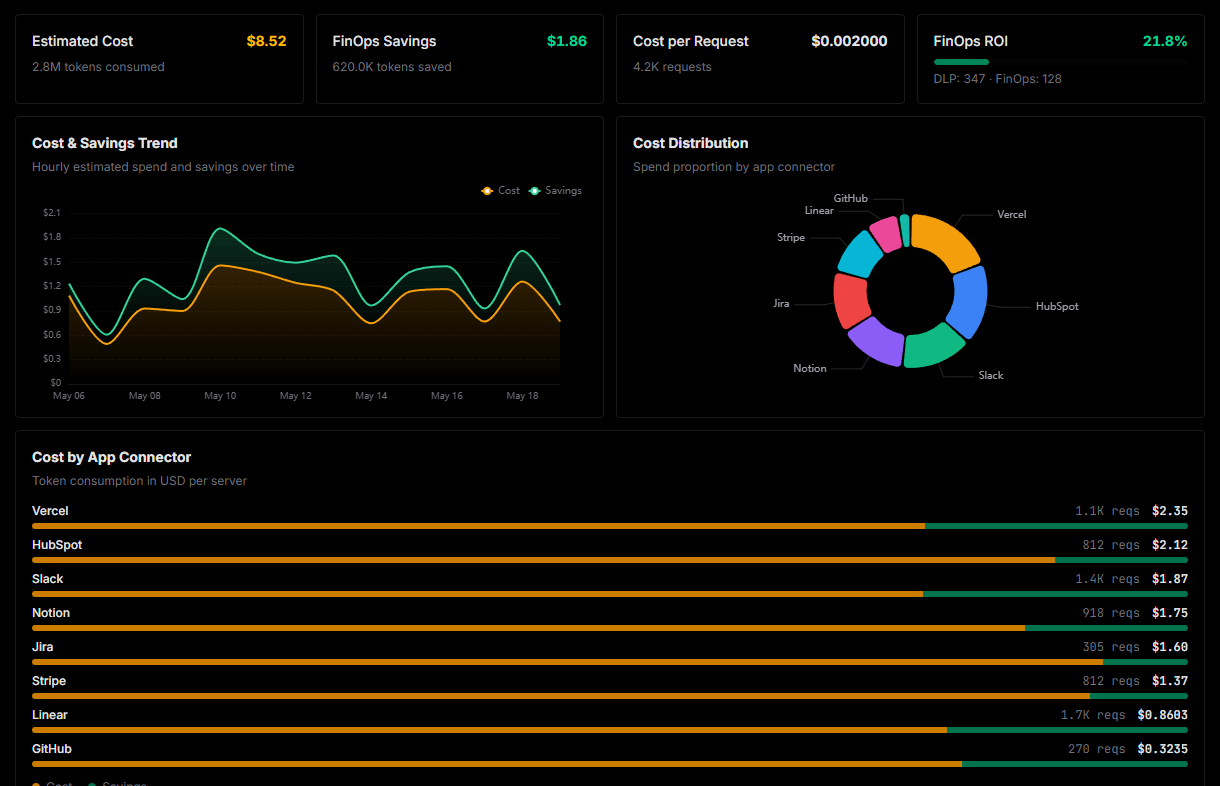Screen dimensions: 1220x786
Task: Click the Stripe label on donut chart
Action: pyautogui.click(x=791, y=238)
